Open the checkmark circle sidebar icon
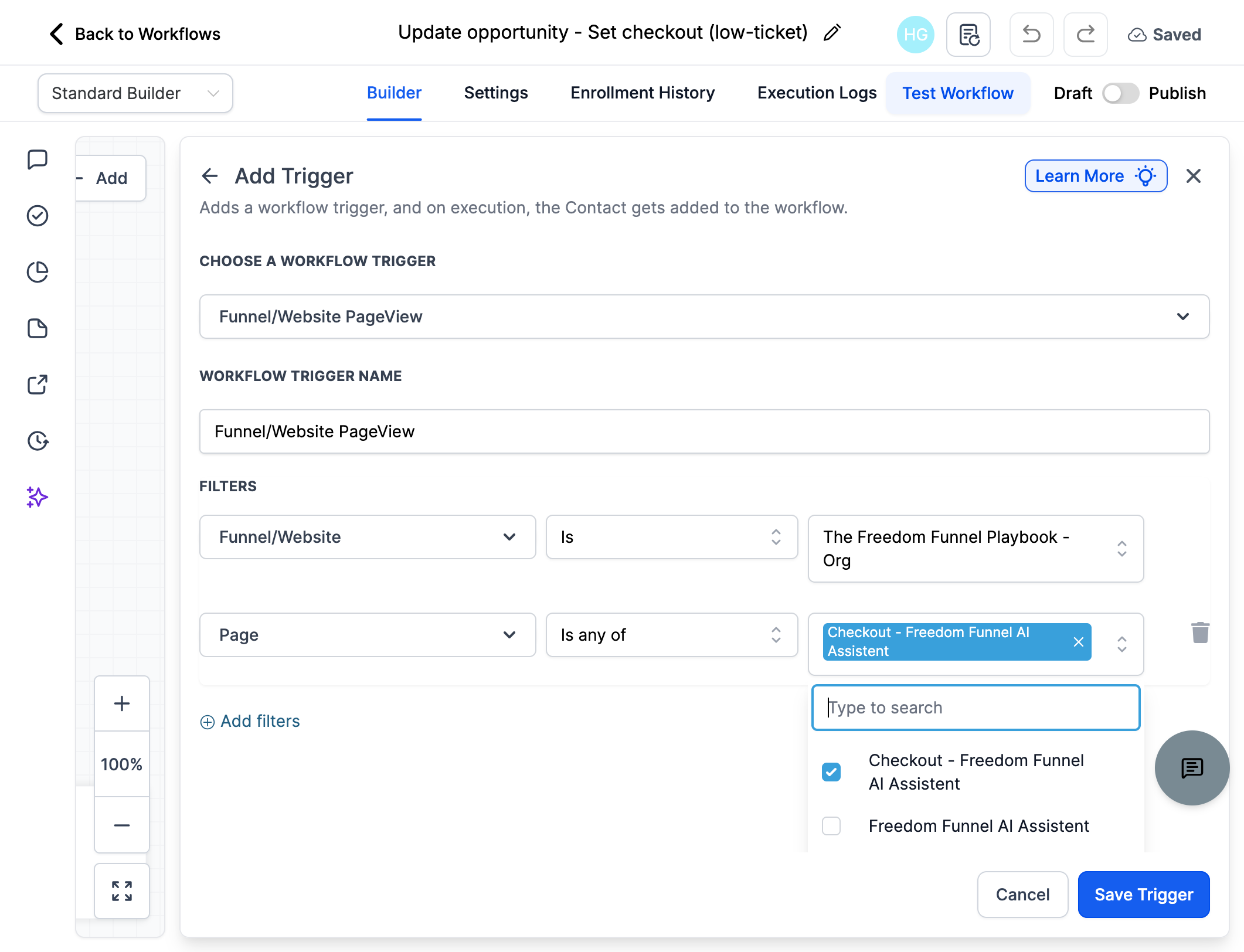 click(x=38, y=216)
